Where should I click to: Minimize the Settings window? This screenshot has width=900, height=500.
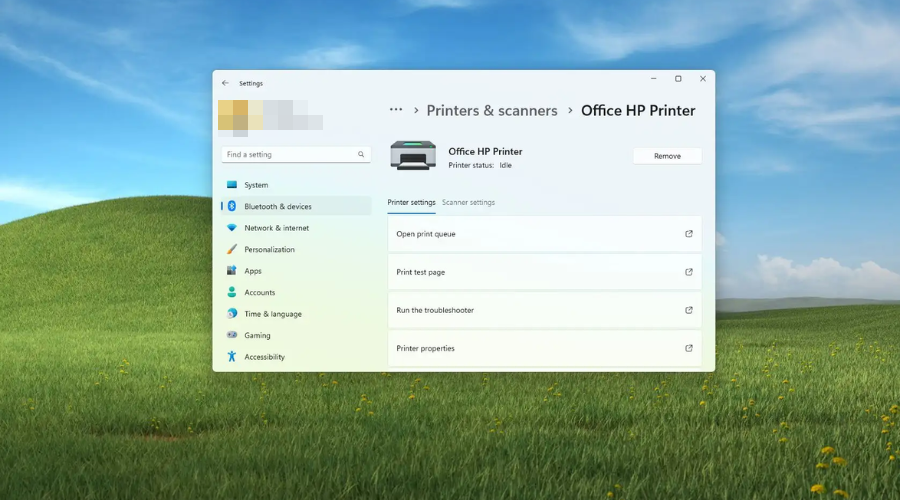point(653,79)
